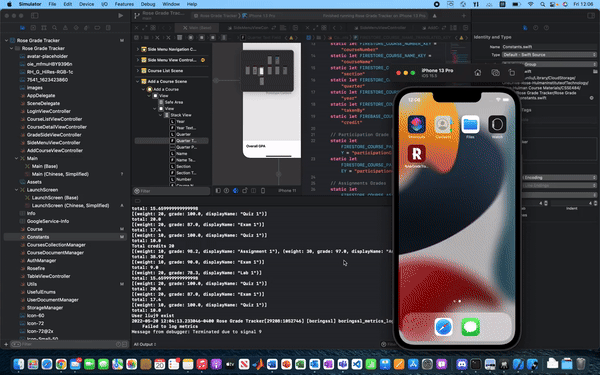Open Watch app on simulator
Image resolution: width=600 pixels, height=375 pixels.
click(497, 125)
